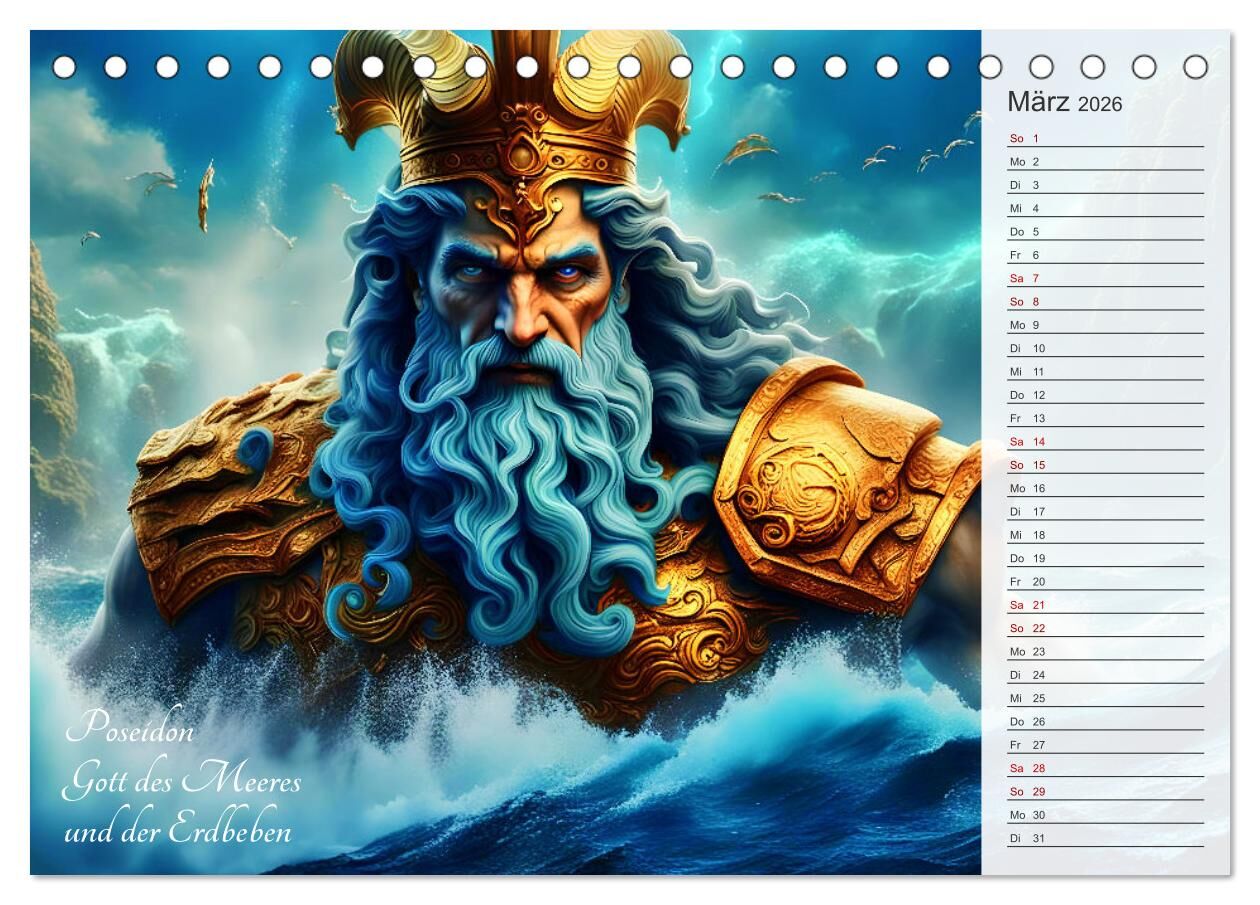The image size is (1260, 905).
Task: Click the So 8 date row
Action: point(1104,302)
